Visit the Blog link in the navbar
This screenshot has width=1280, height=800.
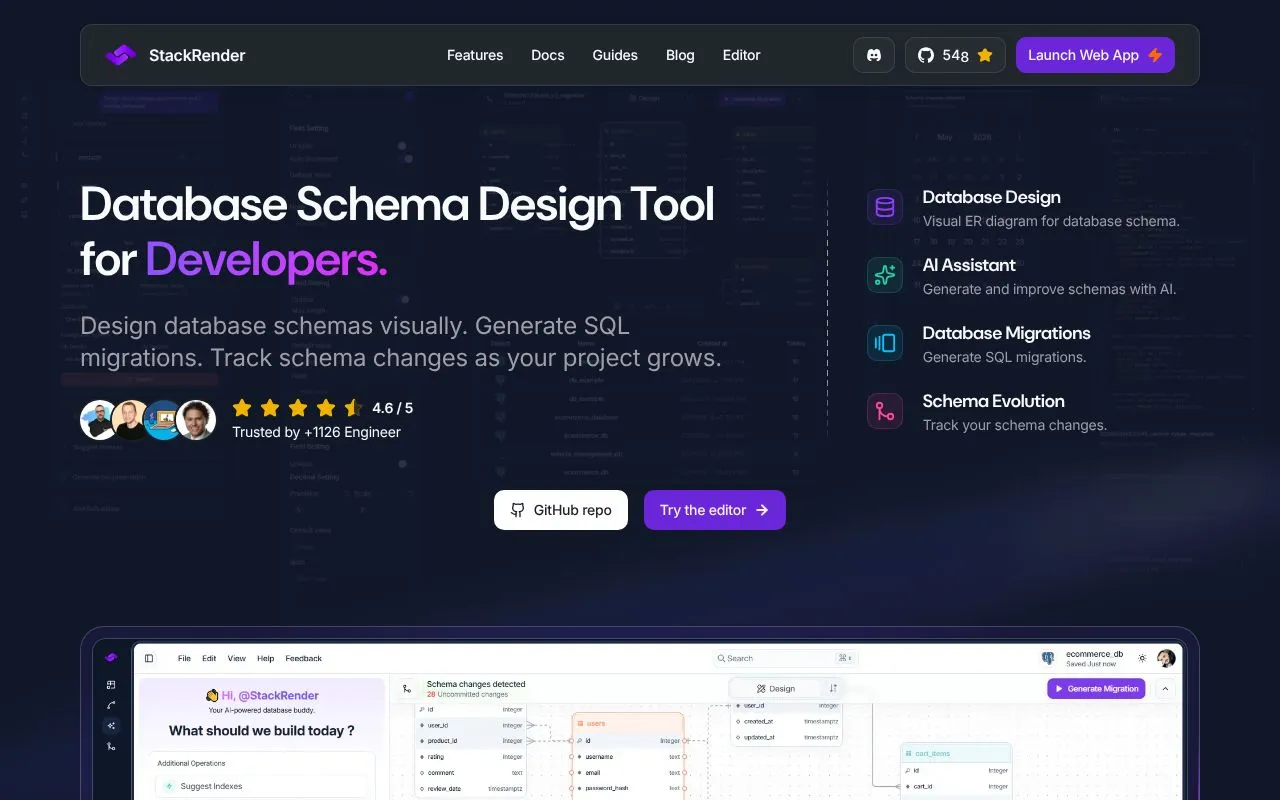pos(680,55)
